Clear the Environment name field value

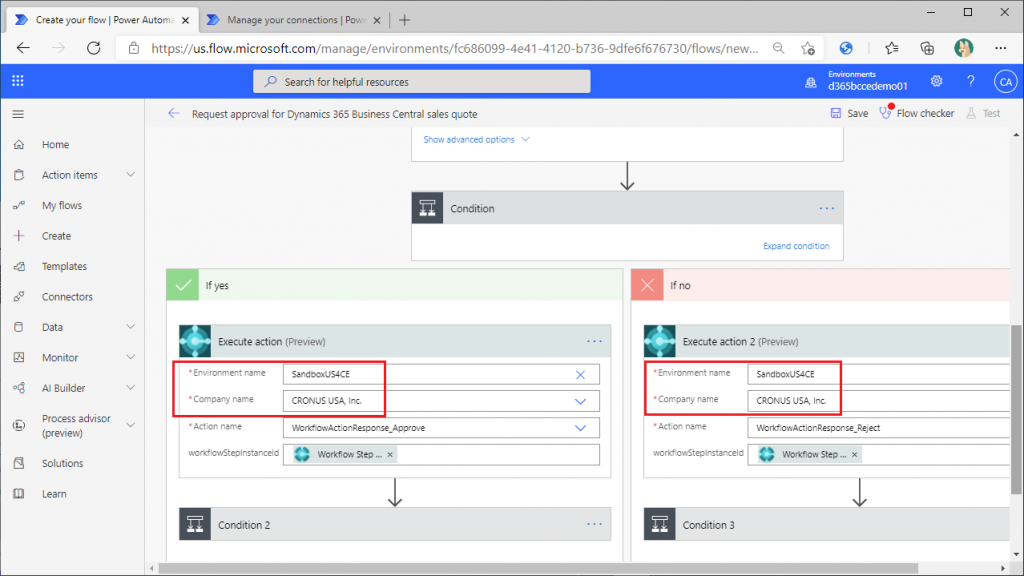581,375
